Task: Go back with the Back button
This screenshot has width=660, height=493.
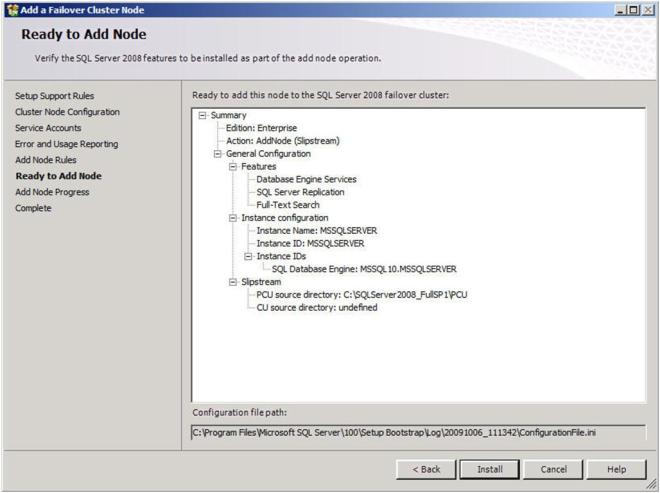Action: pos(426,469)
